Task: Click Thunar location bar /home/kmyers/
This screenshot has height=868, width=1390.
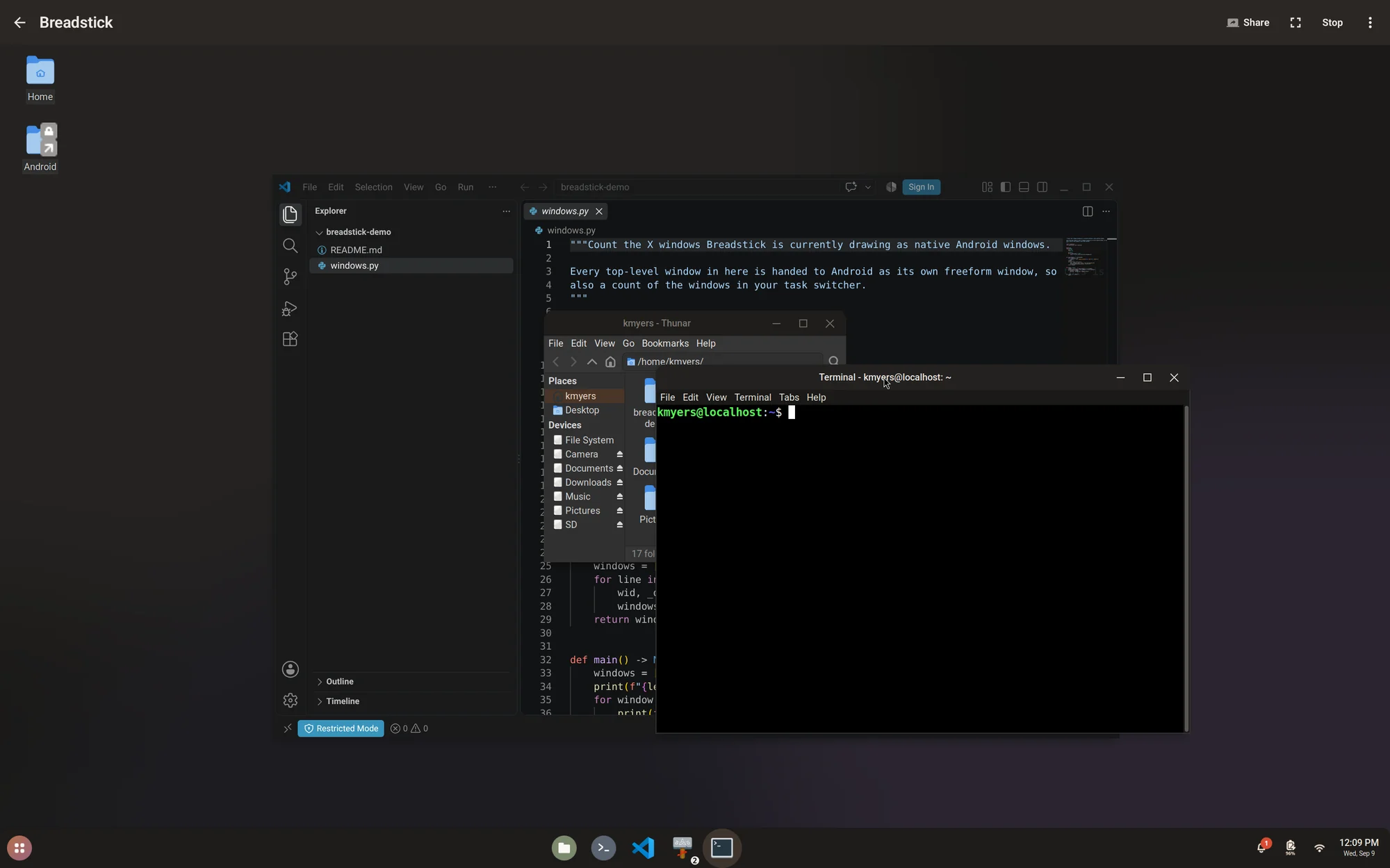Action: click(723, 361)
